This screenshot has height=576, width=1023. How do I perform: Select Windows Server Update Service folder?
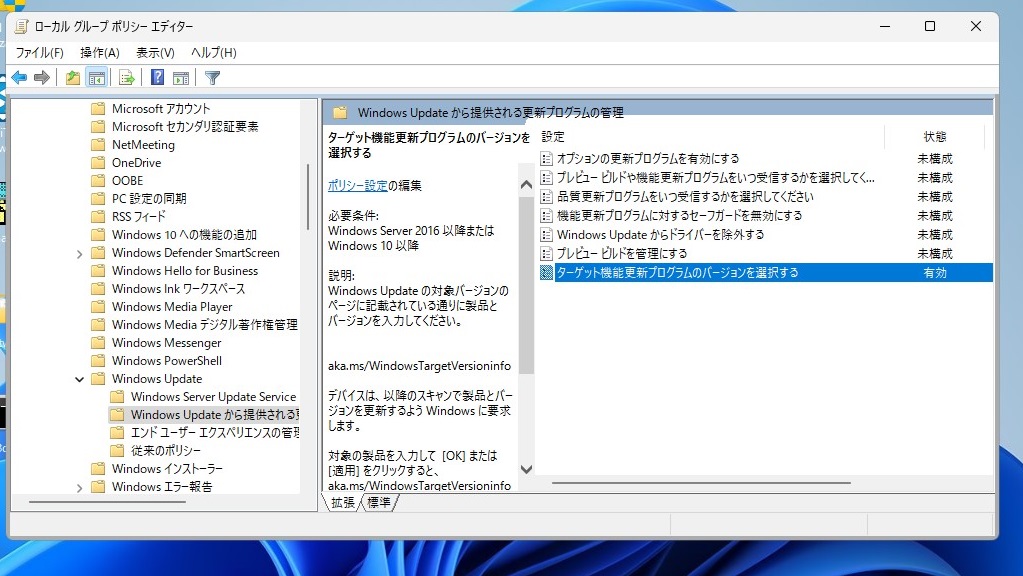[x=213, y=397]
